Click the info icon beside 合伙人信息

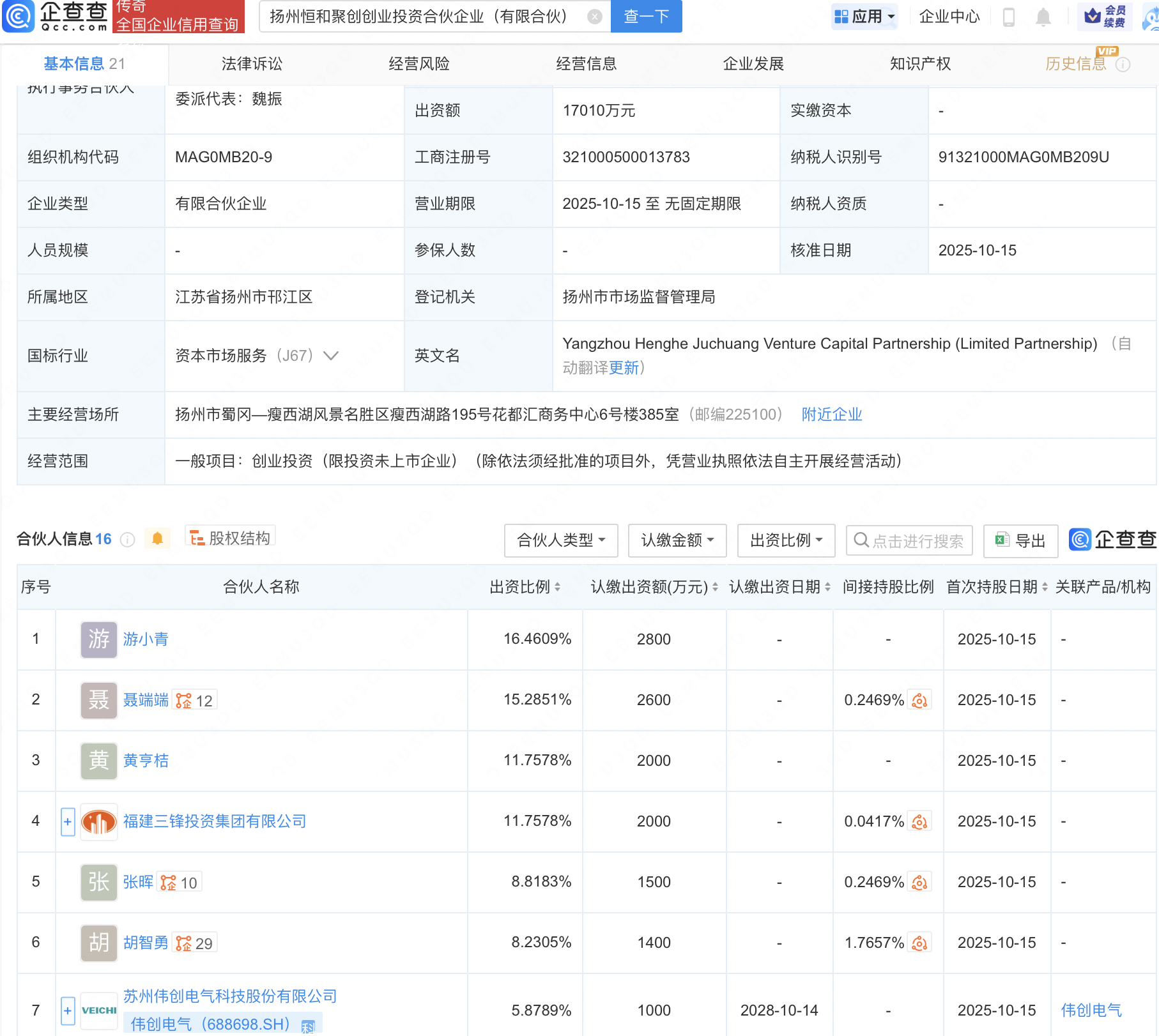click(x=128, y=540)
